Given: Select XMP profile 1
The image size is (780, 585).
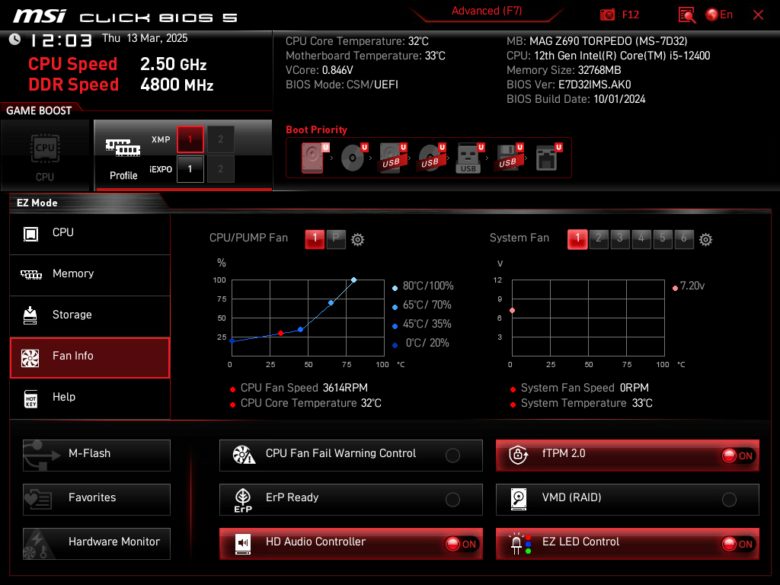Looking at the screenshot, I should coord(190,139).
